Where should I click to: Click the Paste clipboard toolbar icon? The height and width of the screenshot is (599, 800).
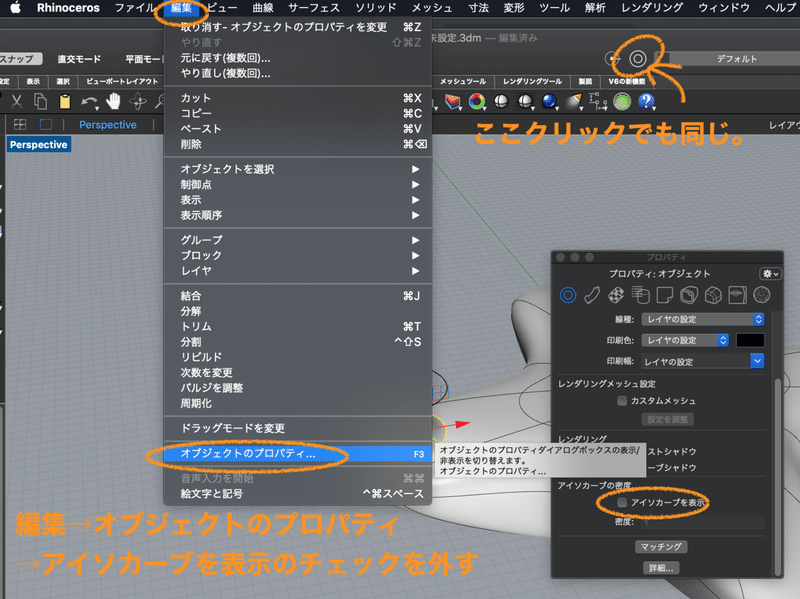tap(65, 102)
